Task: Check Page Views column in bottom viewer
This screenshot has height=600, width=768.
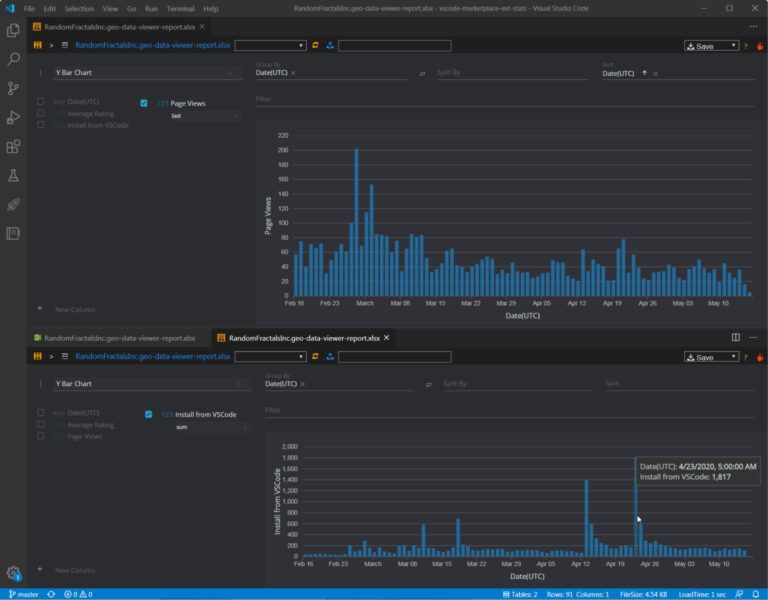Action: click(41, 436)
